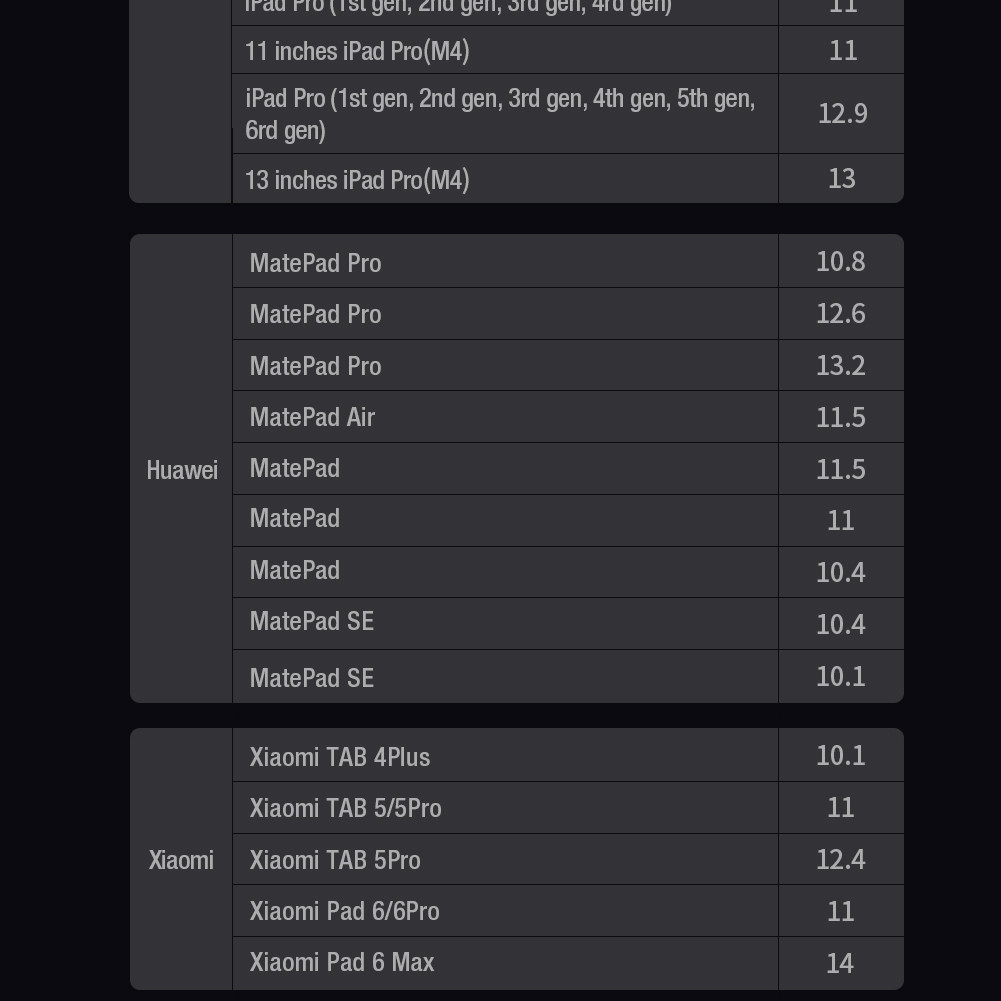
Task: Click the "11 inches iPad Pro(M4)" model cell
Action: click(357, 51)
